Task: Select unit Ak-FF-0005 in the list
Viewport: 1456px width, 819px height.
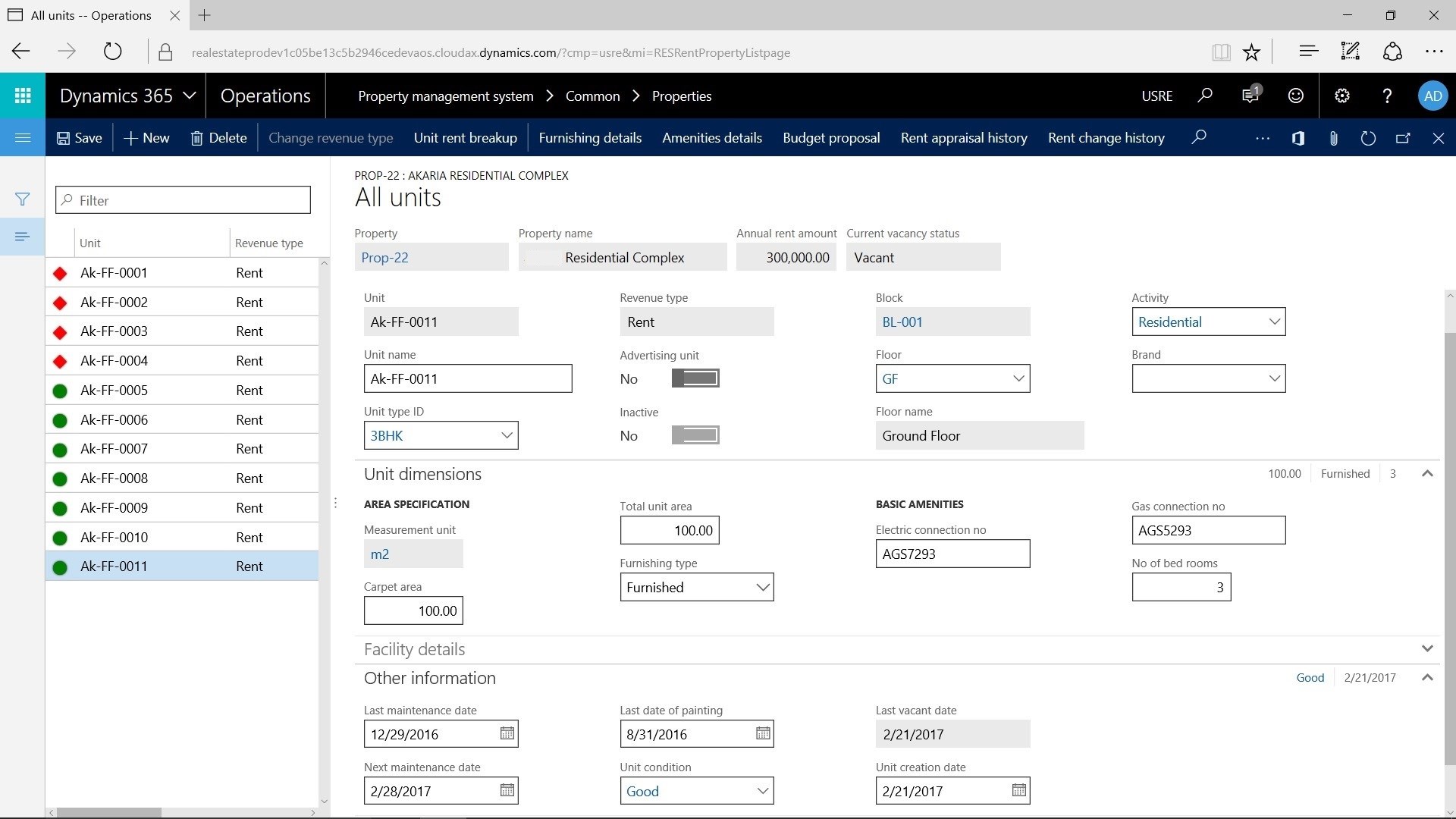Action: [114, 391]
